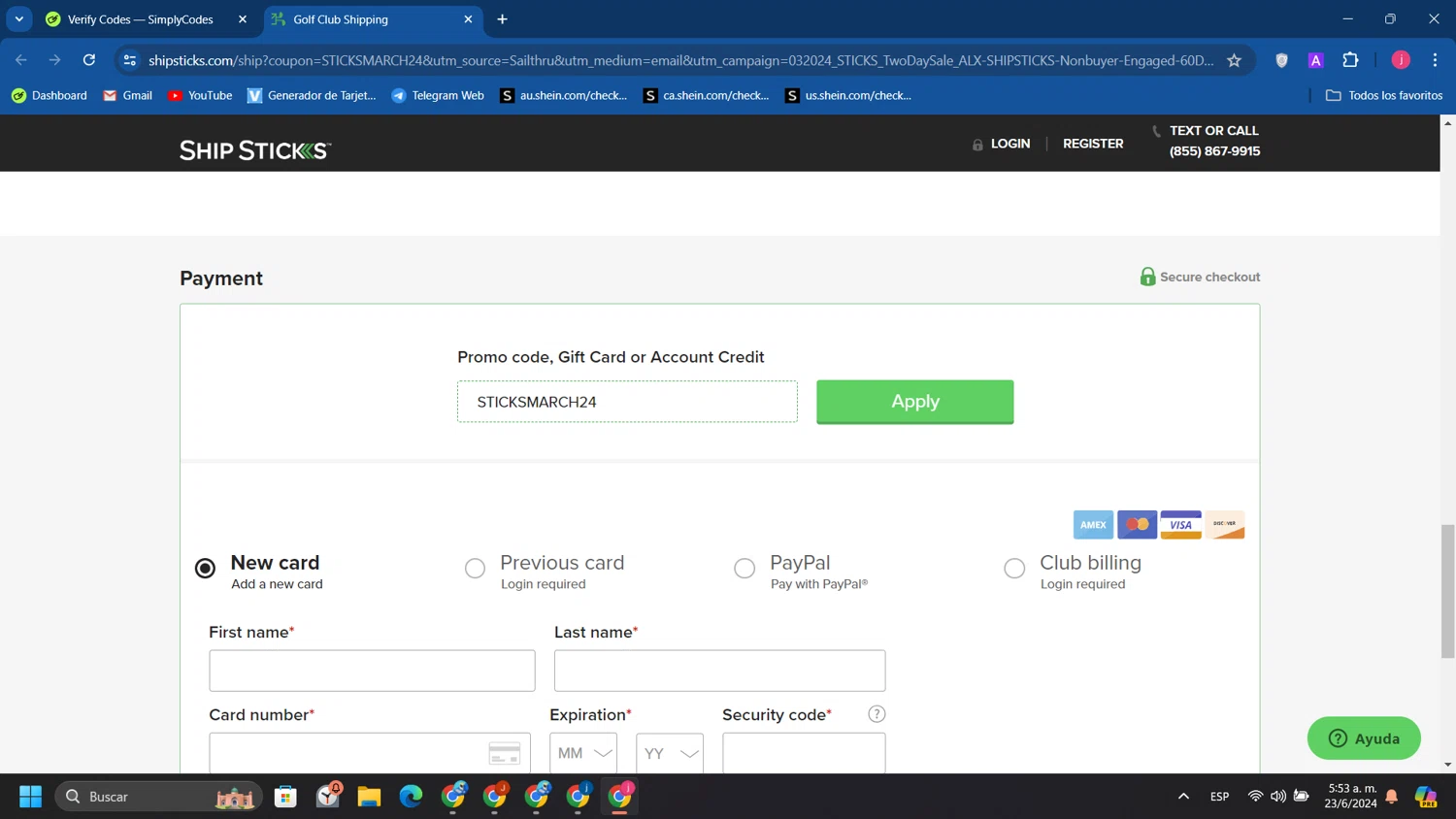The height and width of the screenshot is (819, 1456).
Task: Click the credit card icon in card number field
Action: 504,753
